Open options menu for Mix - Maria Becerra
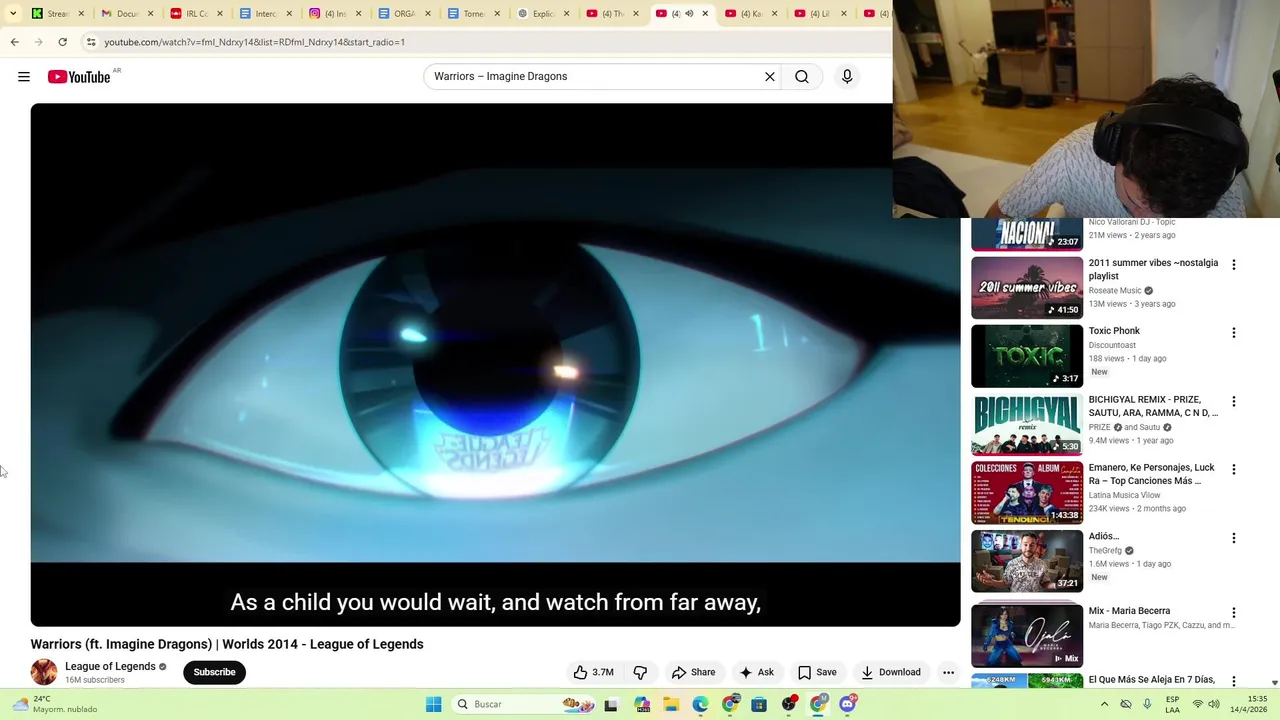 [x=1234, y=613]
